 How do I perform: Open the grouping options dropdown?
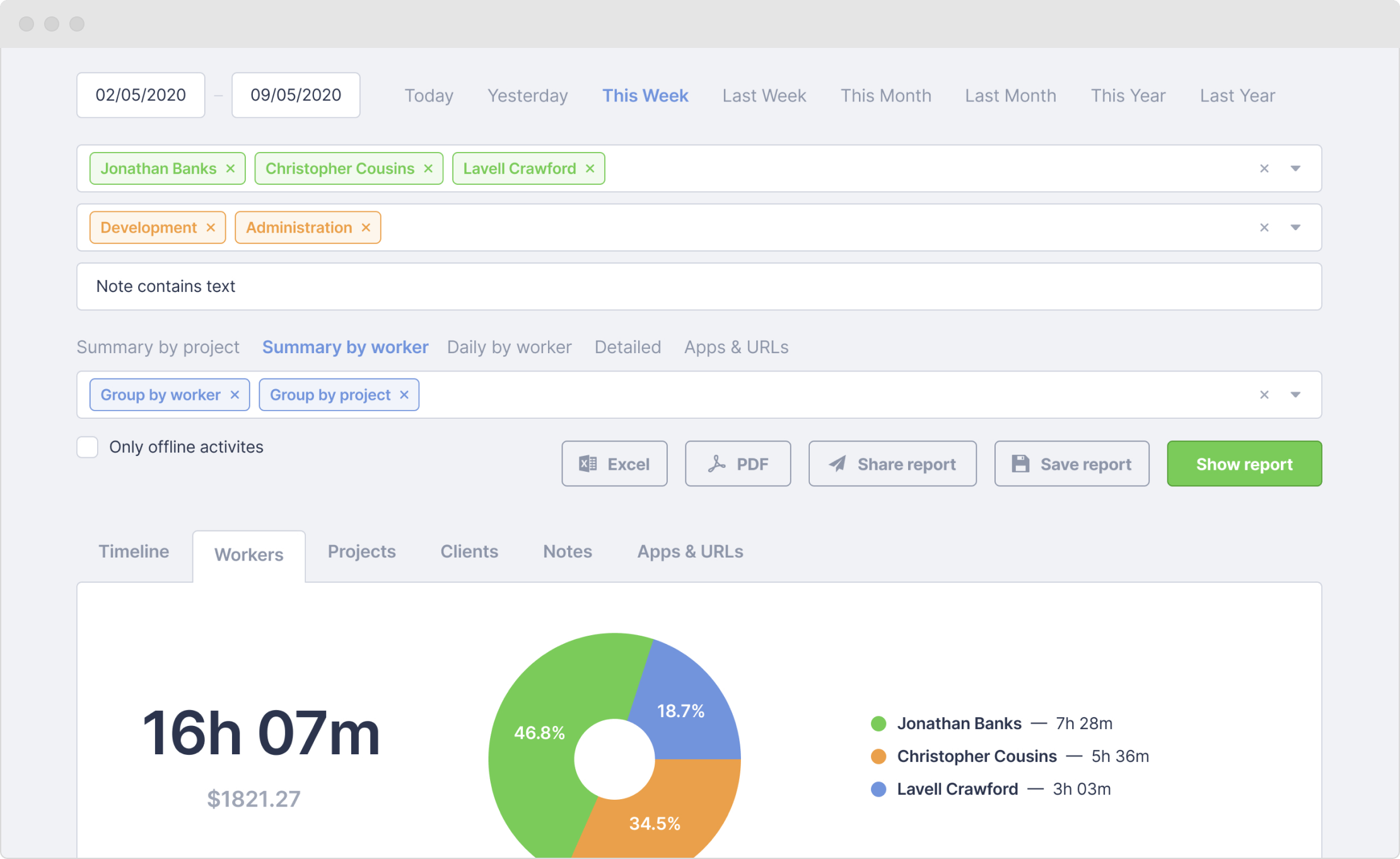(x=1297, y=394)
